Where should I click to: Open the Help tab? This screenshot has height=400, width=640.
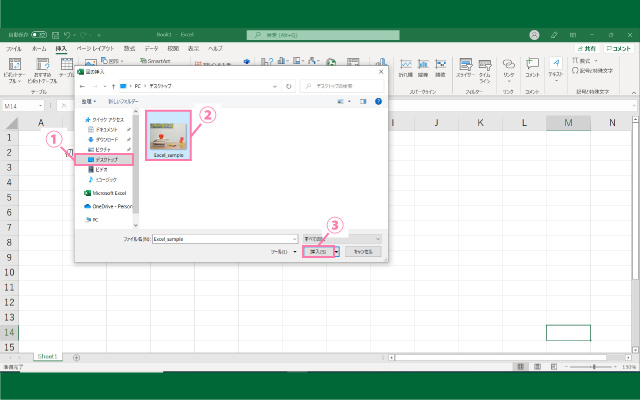pyautogui.click(x=215, y=49)
